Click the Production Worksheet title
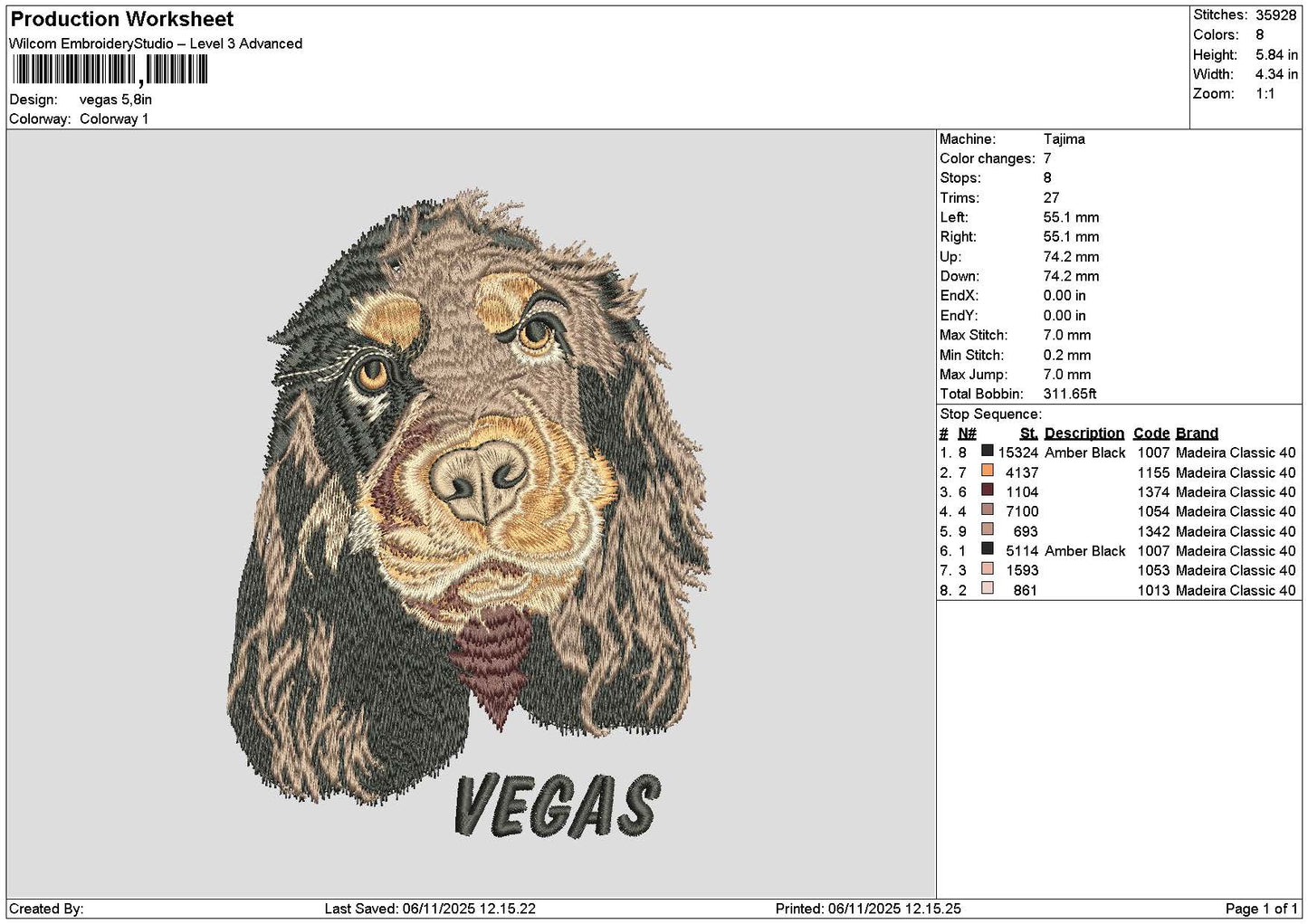The height and width of the screenshot is (924, 1308). [121, 19]
